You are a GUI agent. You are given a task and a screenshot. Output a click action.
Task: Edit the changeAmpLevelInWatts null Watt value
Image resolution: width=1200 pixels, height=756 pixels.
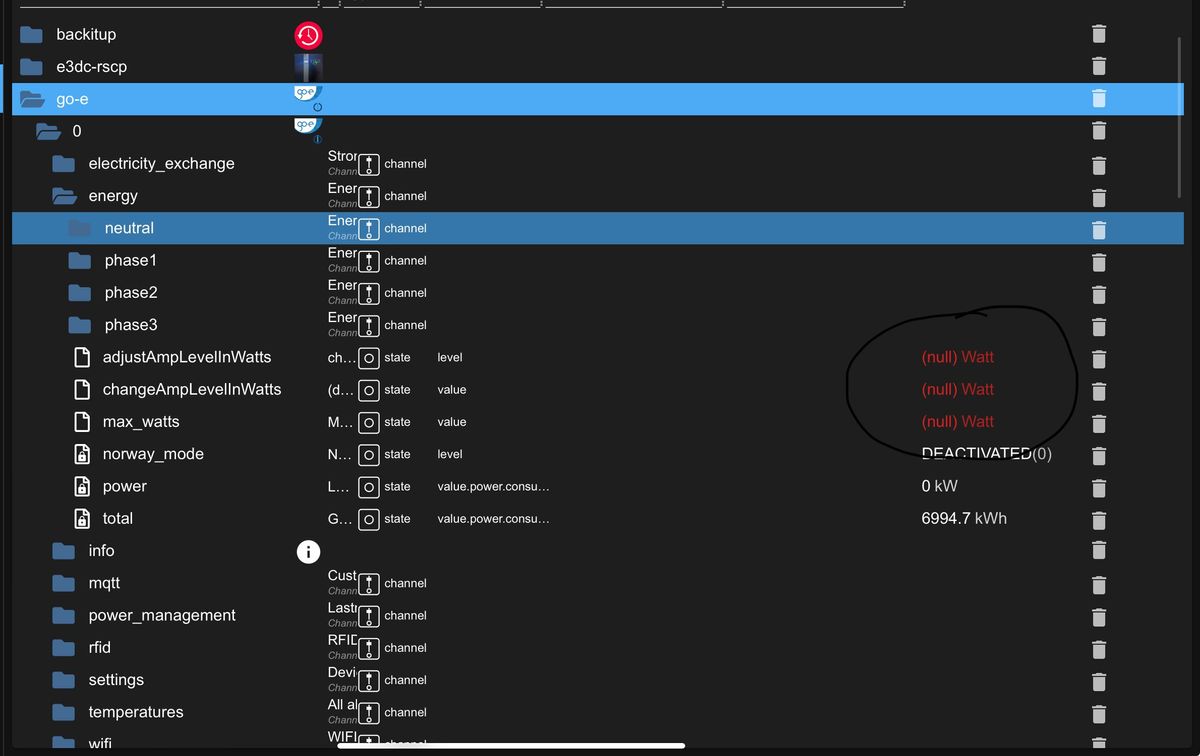pos(957,389)
